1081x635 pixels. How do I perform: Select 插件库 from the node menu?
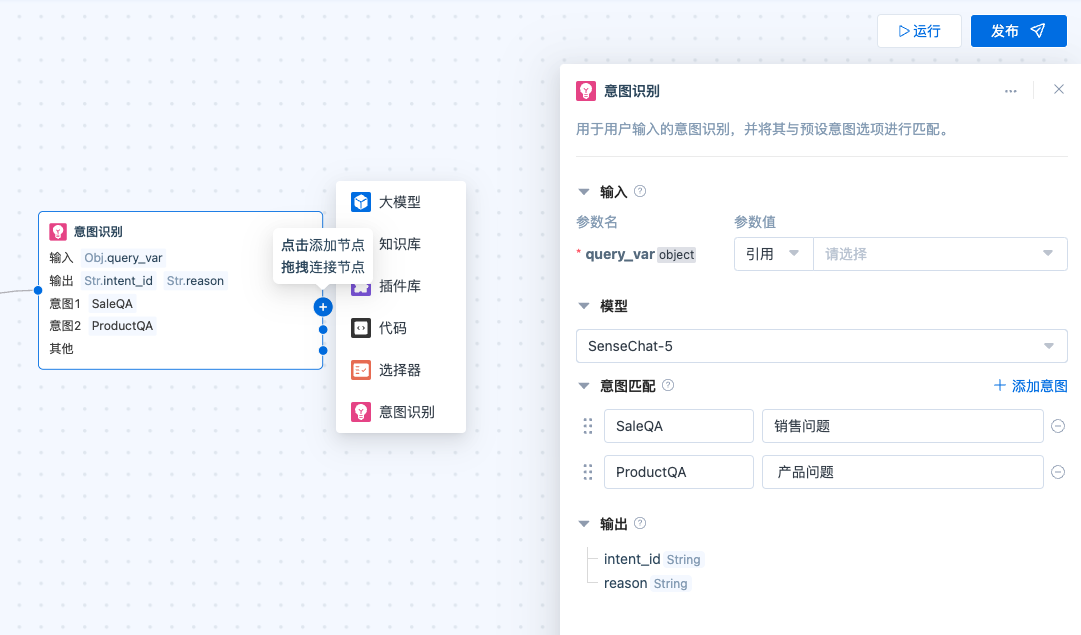401,286
